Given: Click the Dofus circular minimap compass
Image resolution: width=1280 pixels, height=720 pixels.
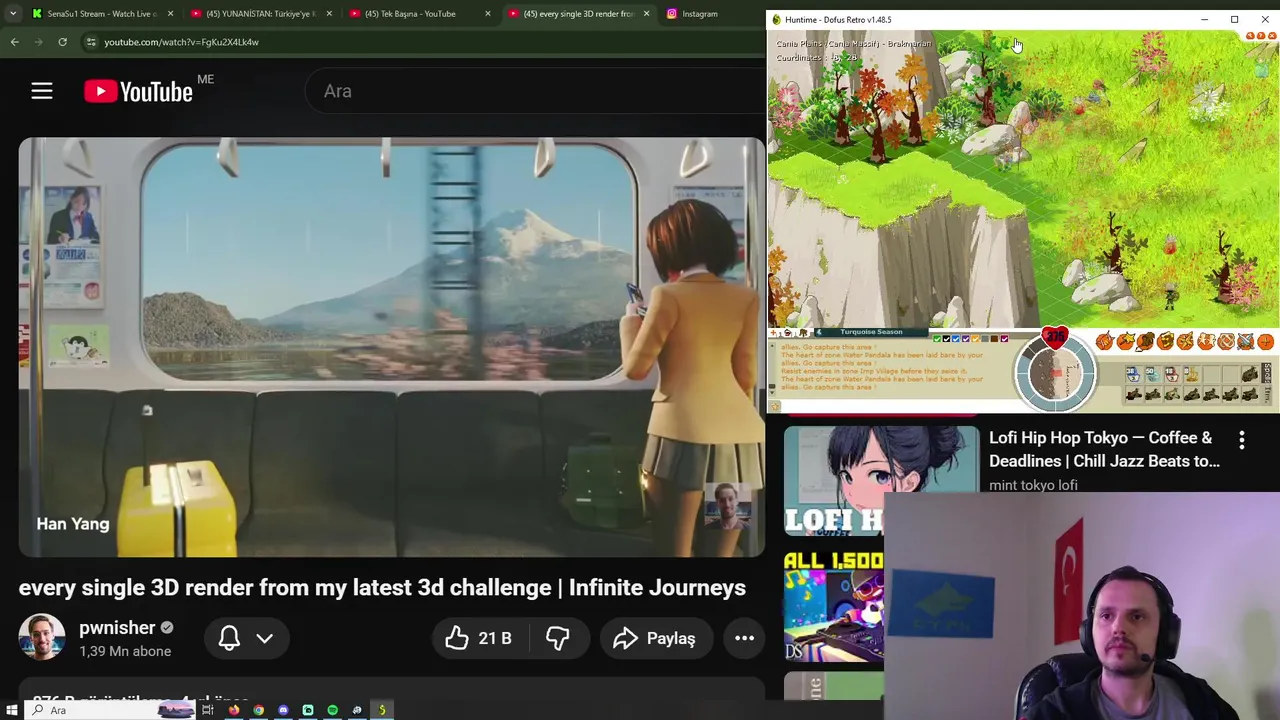Looking at the screenshot, I should 1055,372.
